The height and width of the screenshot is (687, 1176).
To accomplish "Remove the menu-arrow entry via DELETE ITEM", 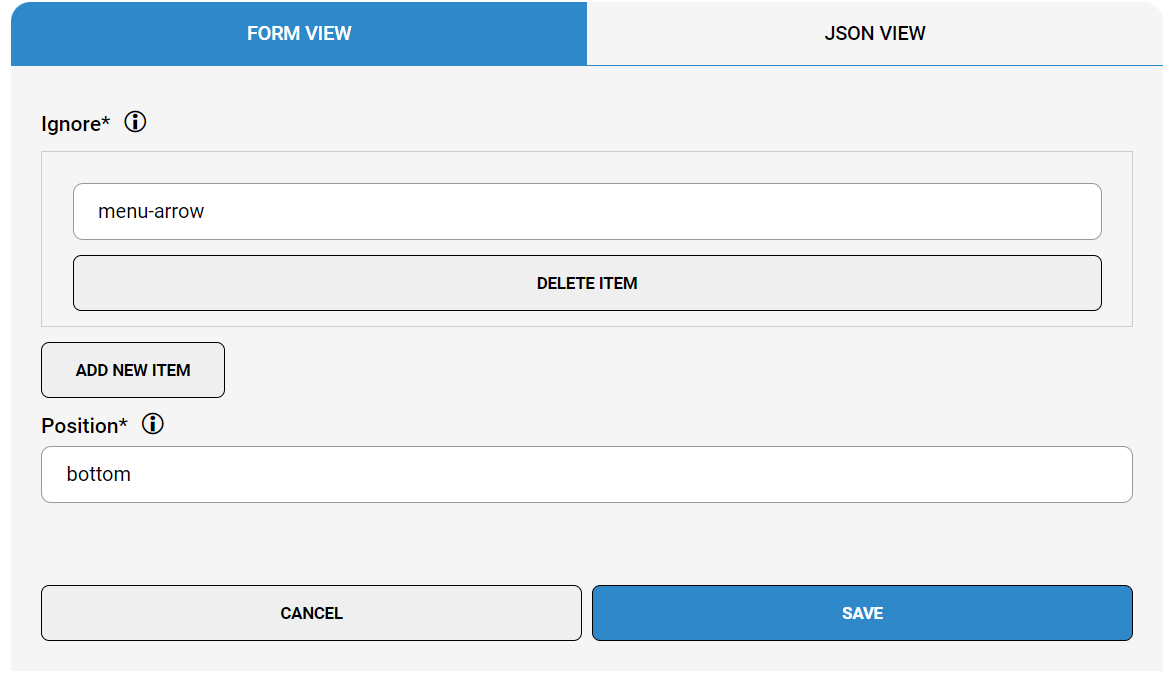I will tap(587, 283).
